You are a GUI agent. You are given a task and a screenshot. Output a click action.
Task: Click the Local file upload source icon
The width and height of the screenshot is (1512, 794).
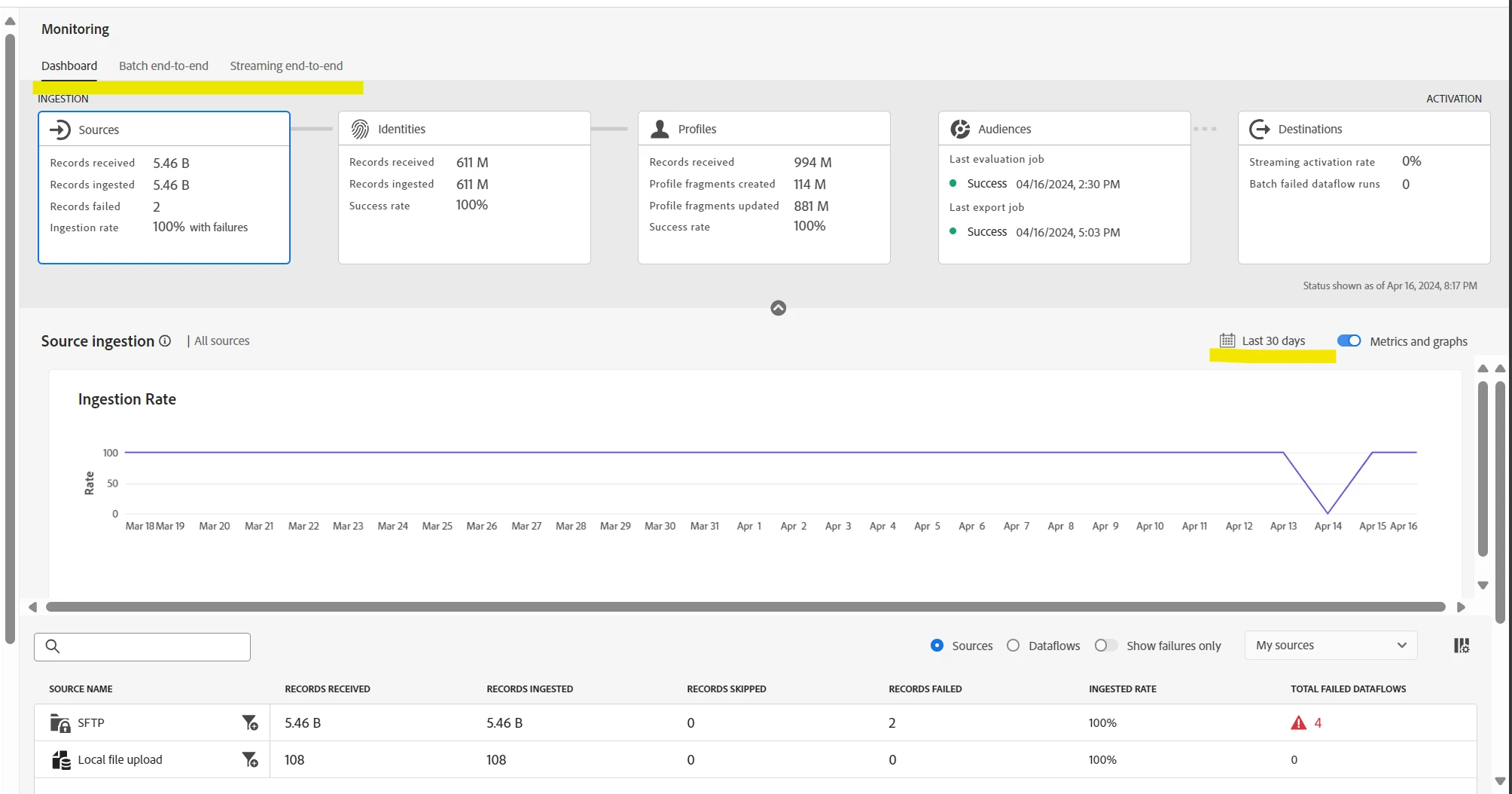point(60,759)
